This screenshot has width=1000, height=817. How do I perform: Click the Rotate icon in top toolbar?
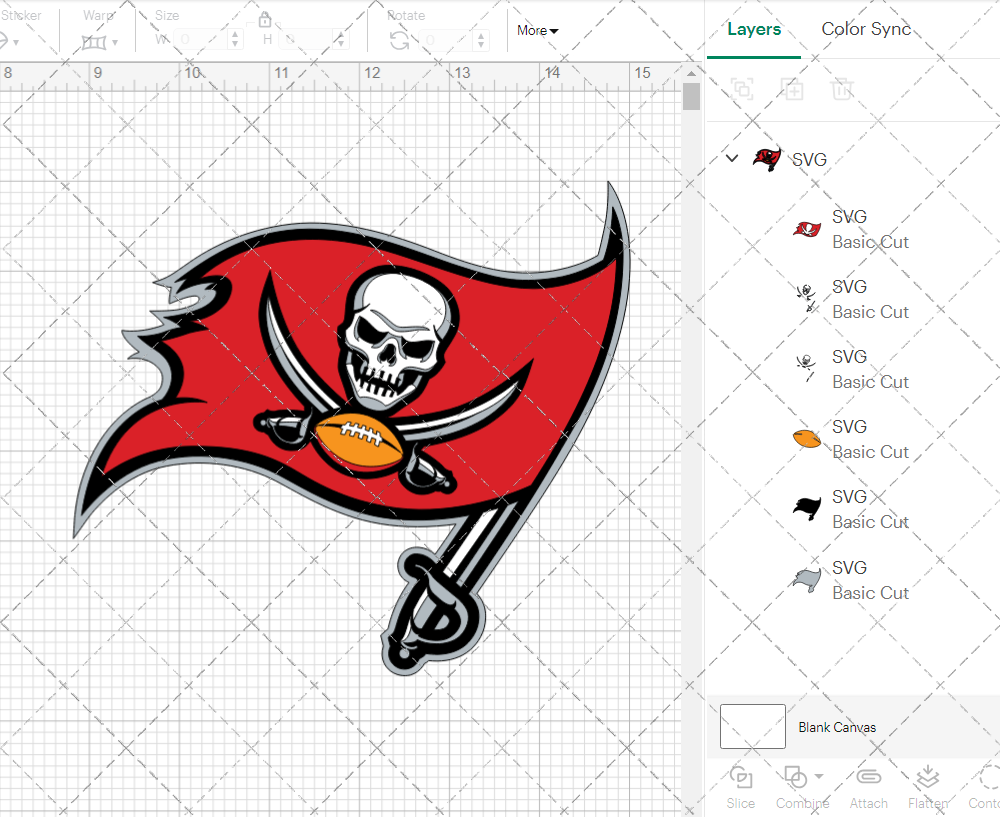coord(399,40)
